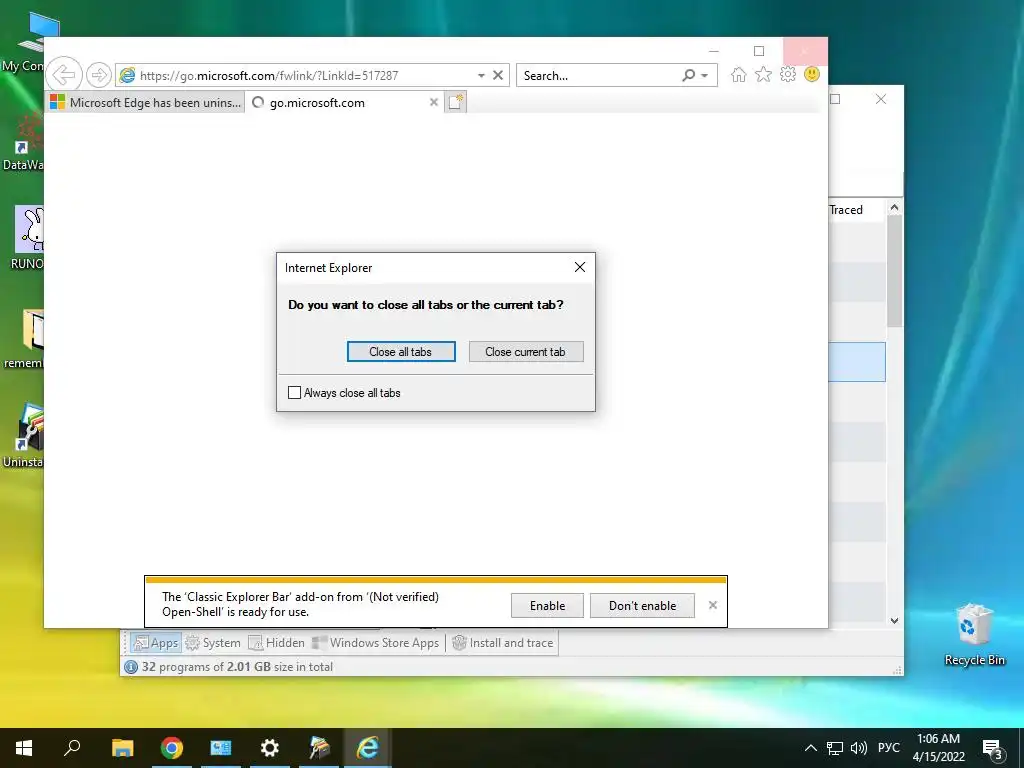Screen dimensions: 1024x768
Task: Open the Windows Start menu
Action: (x=24, y=748)
